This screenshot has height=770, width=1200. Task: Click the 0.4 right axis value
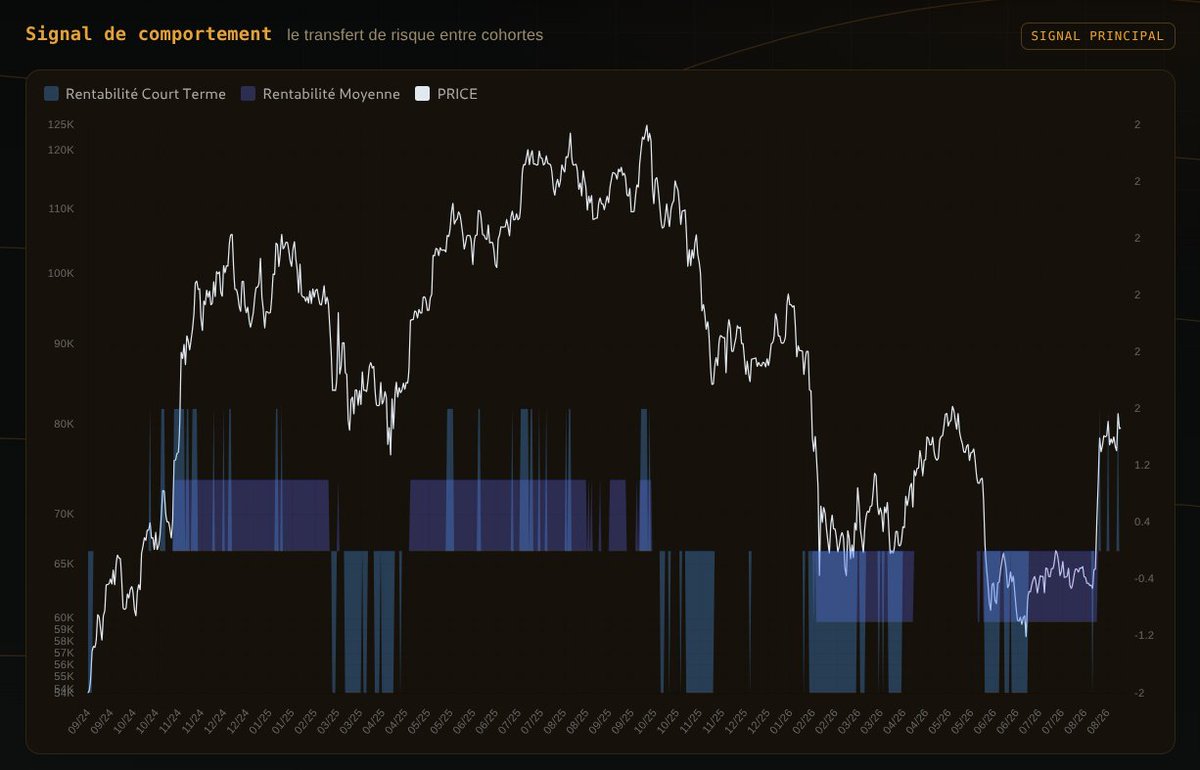1142,522
